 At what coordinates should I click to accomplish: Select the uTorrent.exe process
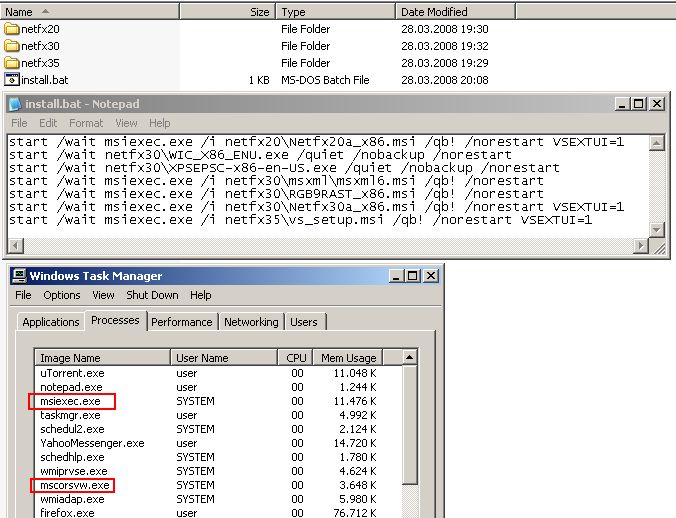click(x=219, y=373)
